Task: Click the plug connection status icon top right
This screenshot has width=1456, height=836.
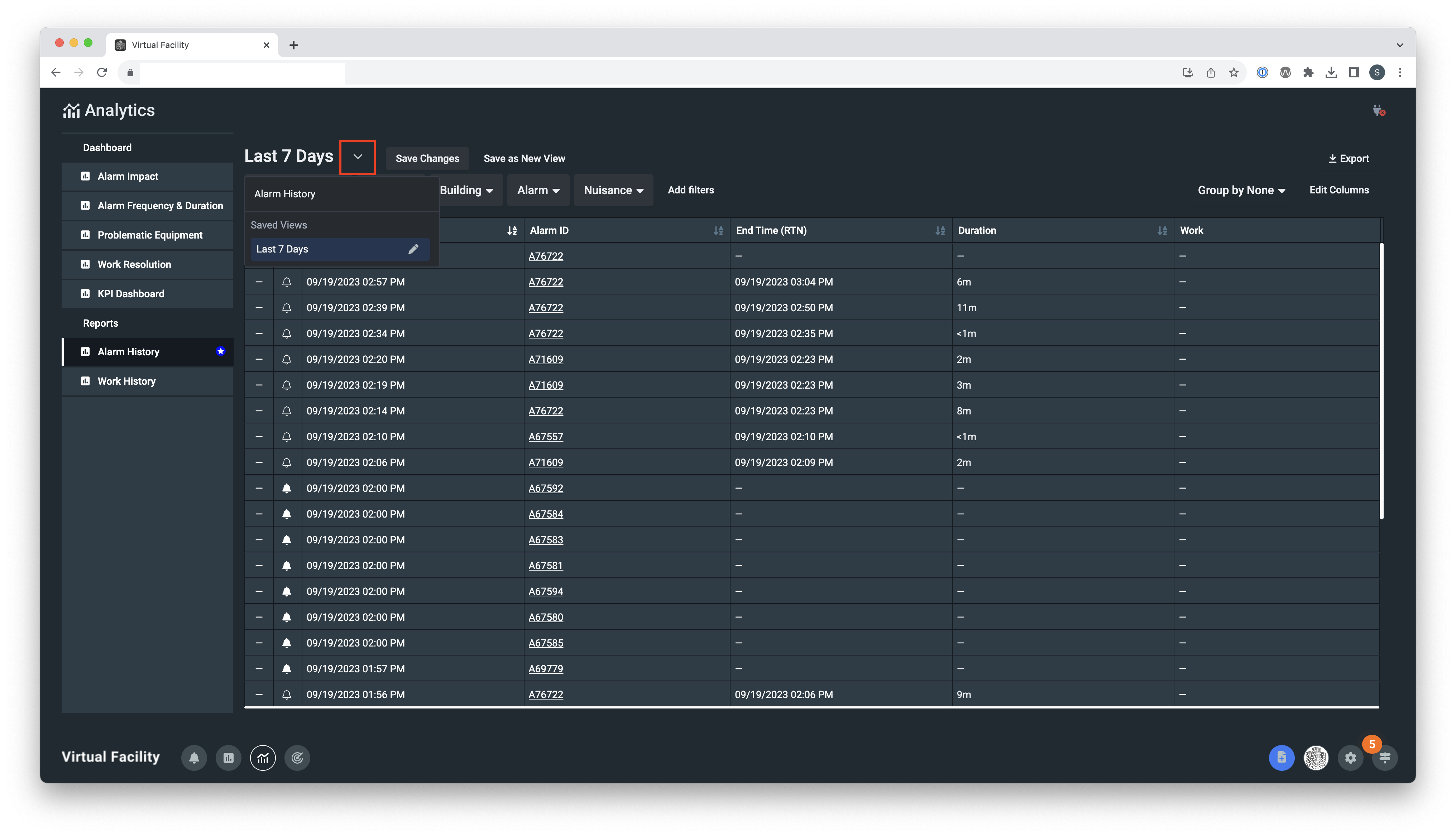Action: pyautogui.click(x=1379, y=110)
